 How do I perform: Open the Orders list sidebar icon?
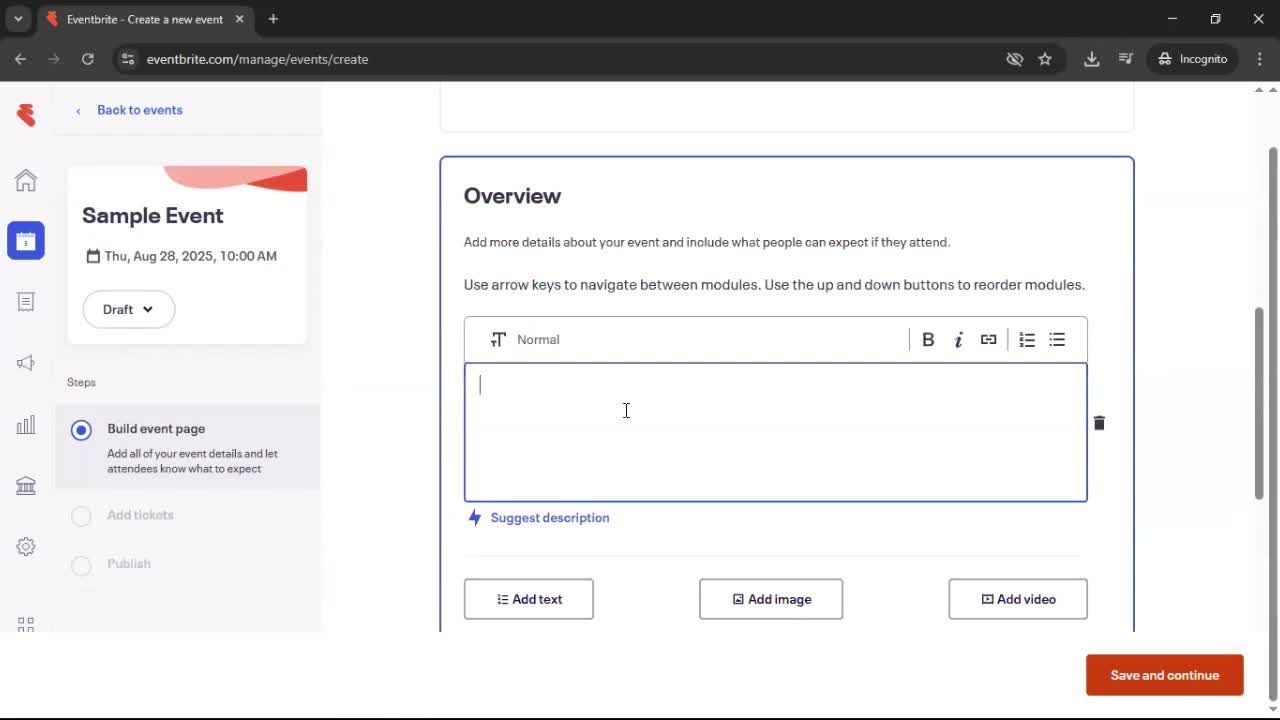click(26, 302)
